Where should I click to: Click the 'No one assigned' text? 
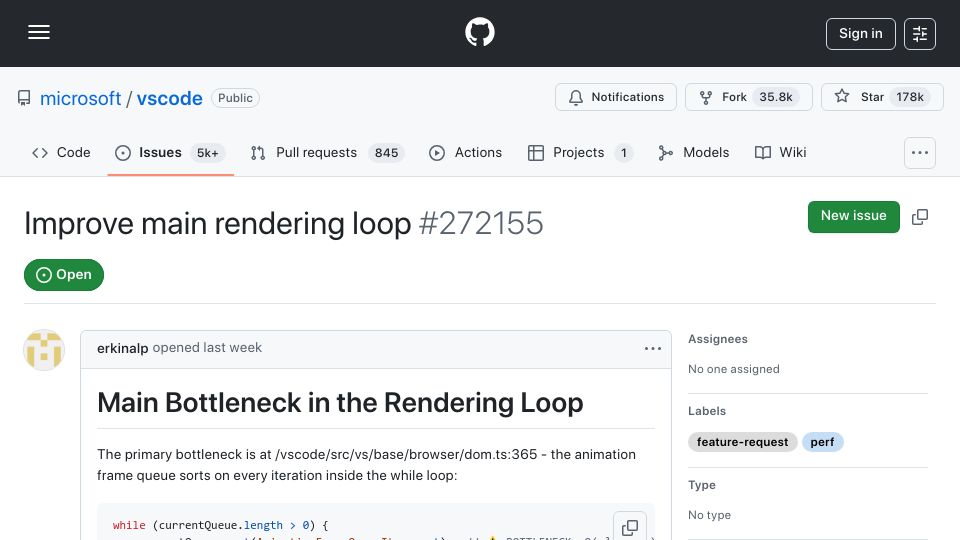coord(733,369)
